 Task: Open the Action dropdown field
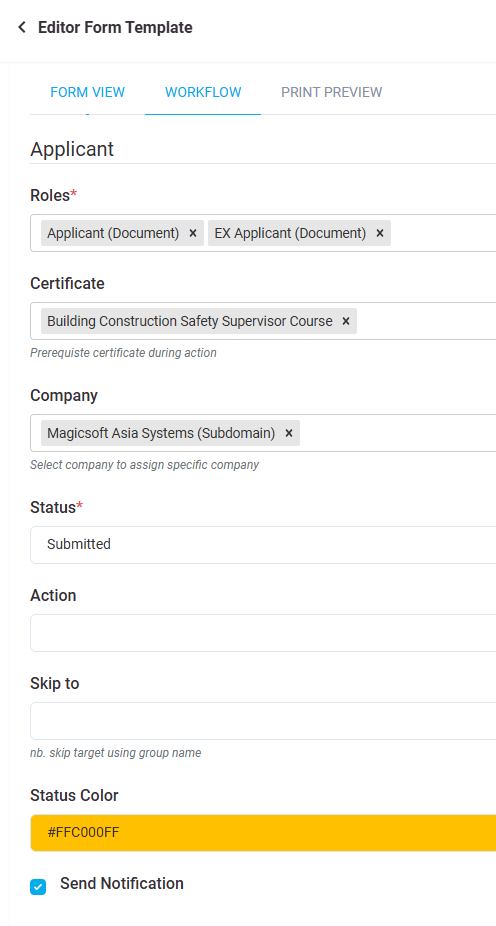(x=263, y=633)
